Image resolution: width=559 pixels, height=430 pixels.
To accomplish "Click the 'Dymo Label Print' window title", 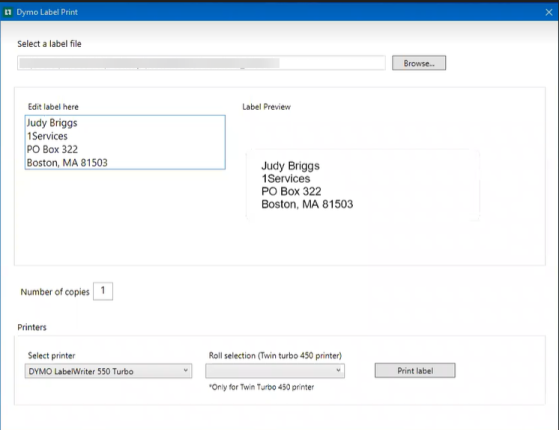I will point(47,12).
